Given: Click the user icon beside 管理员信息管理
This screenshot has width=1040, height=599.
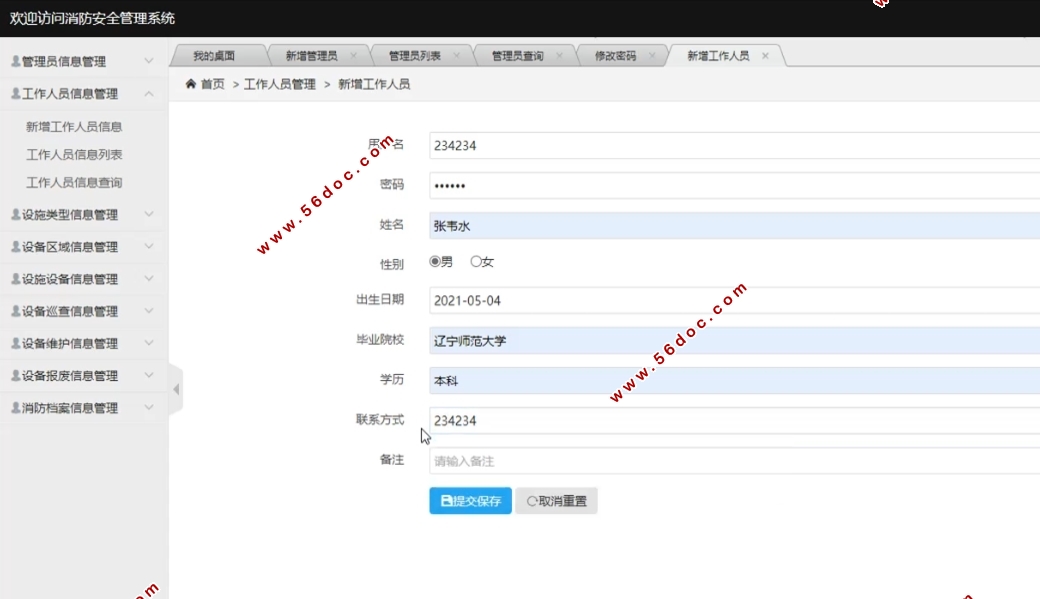Looking at the screenshot, I should coord(15,61).
